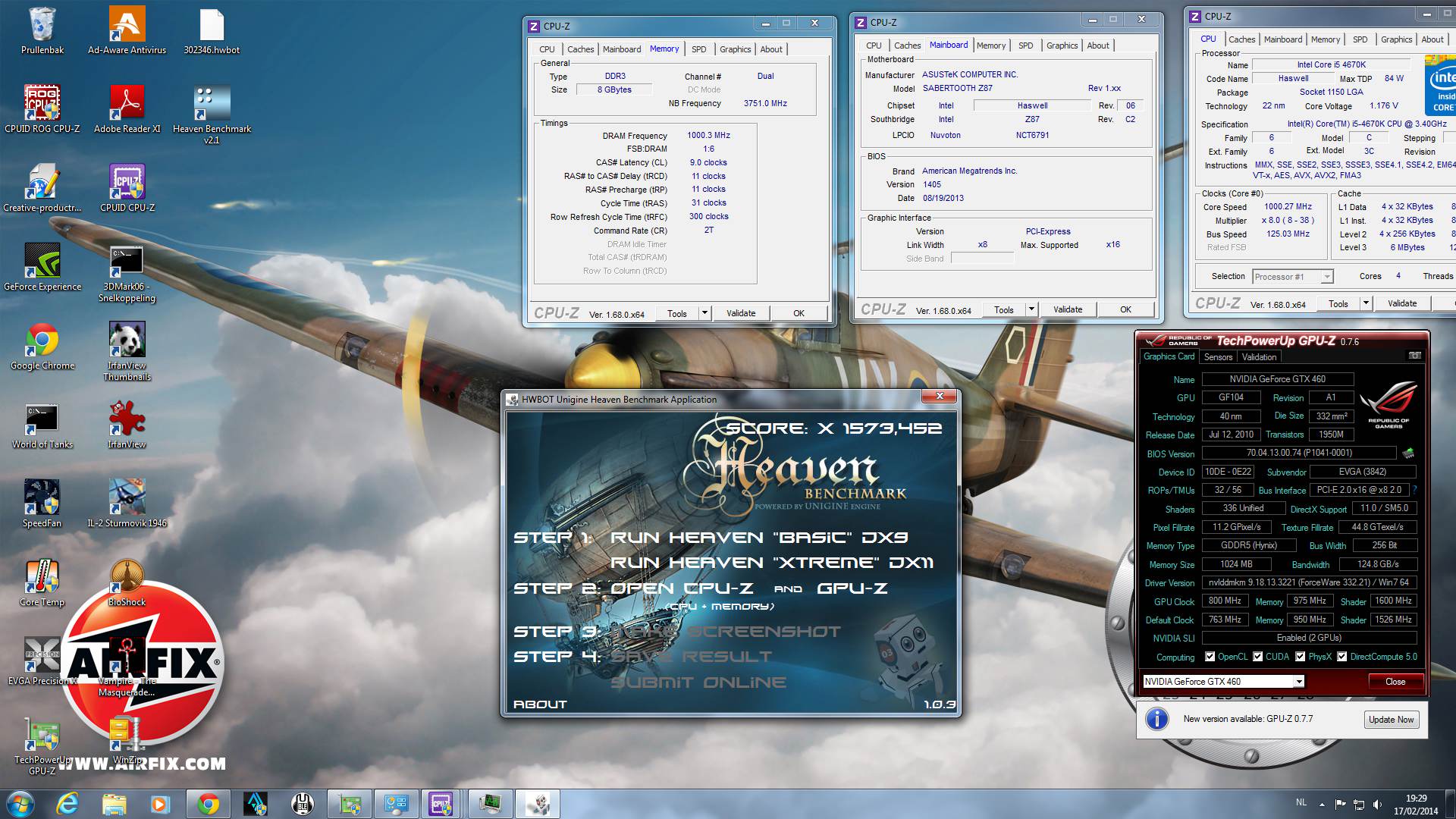Open the Validation tab in GPU-Z
The image size is (1456, 819).
point(1259,357)
